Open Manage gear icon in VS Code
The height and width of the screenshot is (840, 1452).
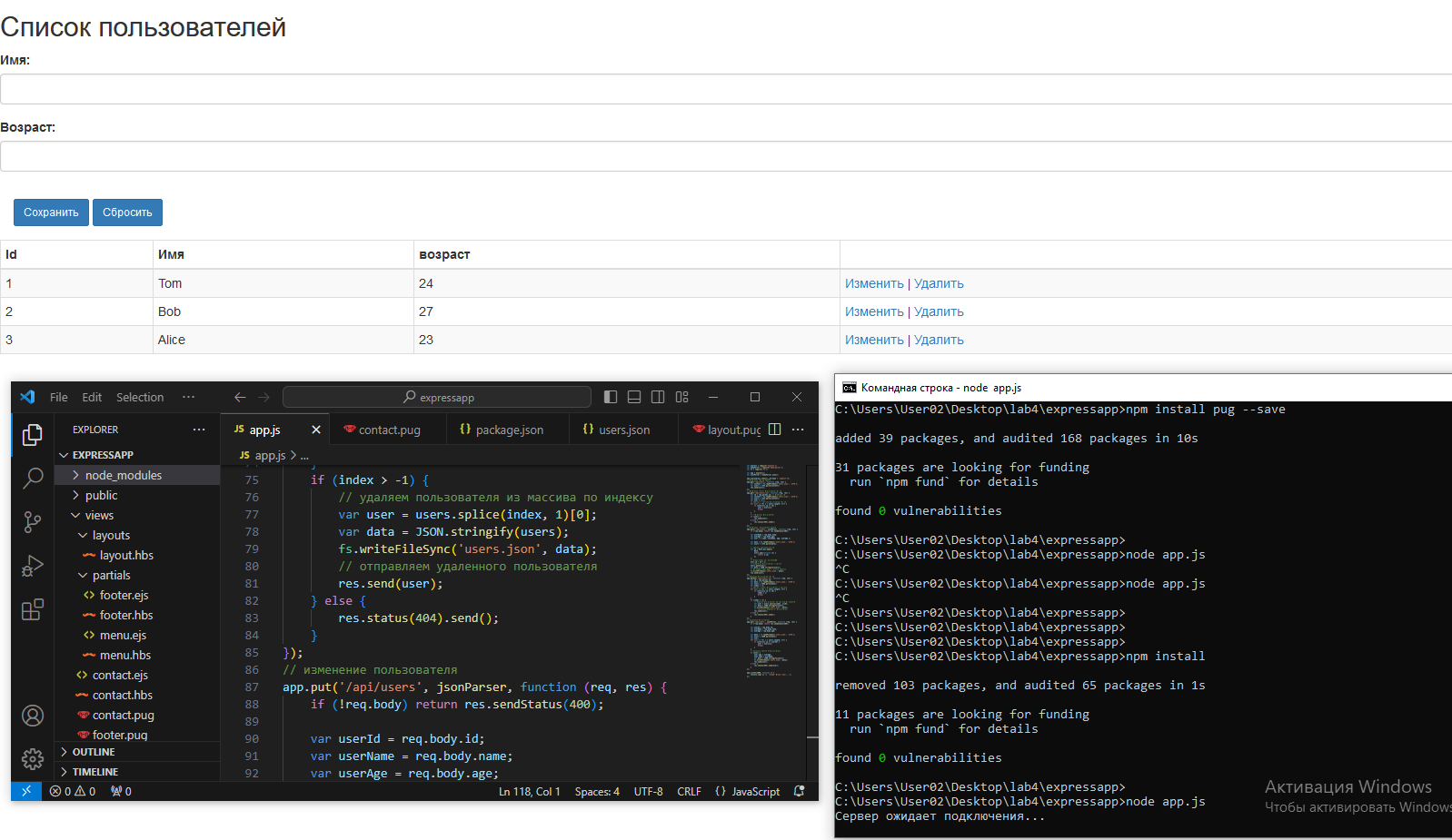[x=33, y=758]
